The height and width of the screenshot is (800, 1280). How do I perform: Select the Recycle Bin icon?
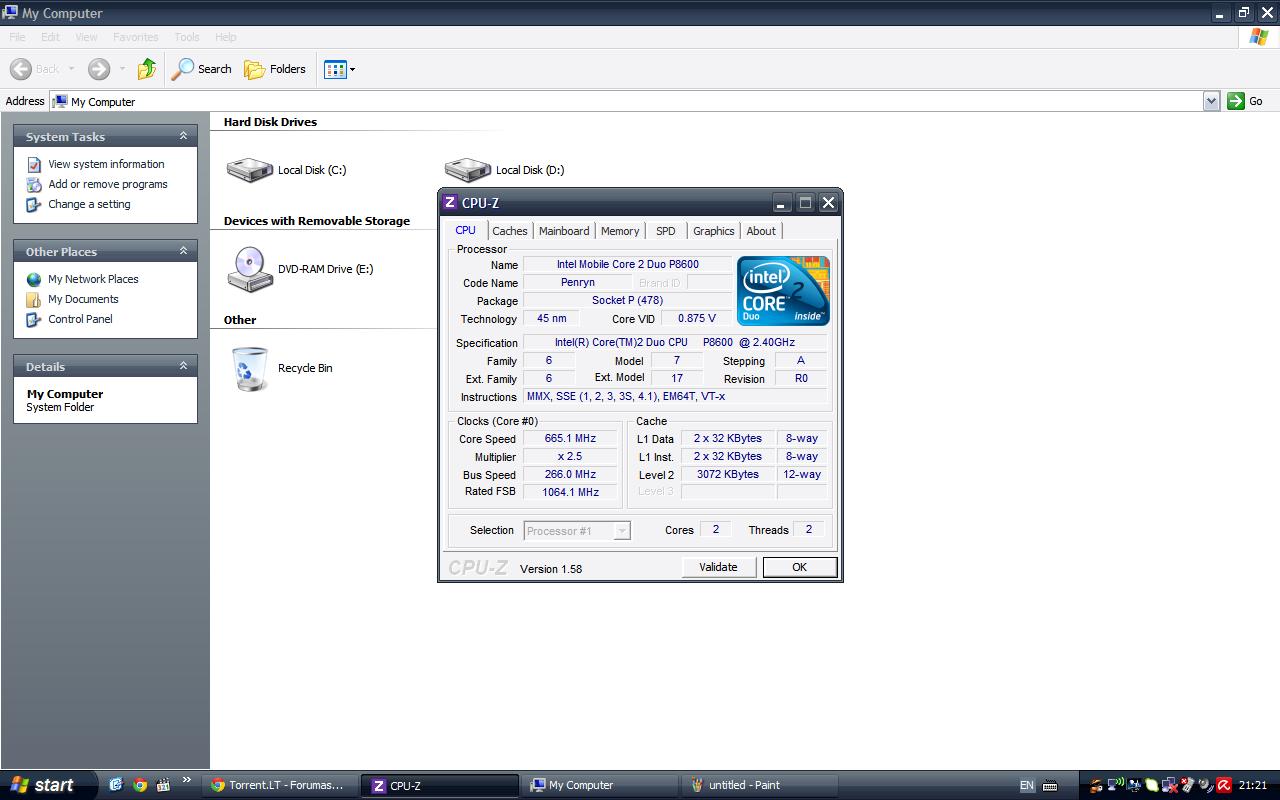(x=250, y=368)
